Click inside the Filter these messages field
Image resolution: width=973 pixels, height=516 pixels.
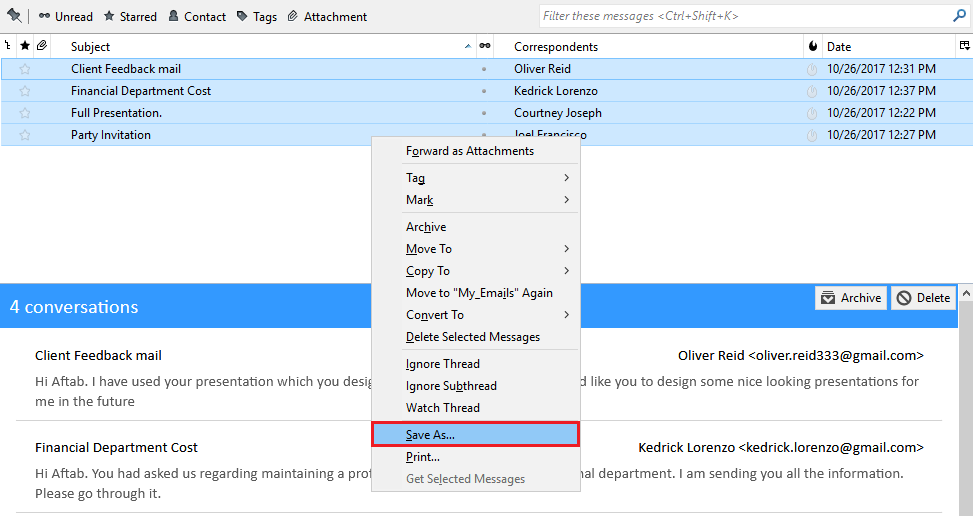740,16
